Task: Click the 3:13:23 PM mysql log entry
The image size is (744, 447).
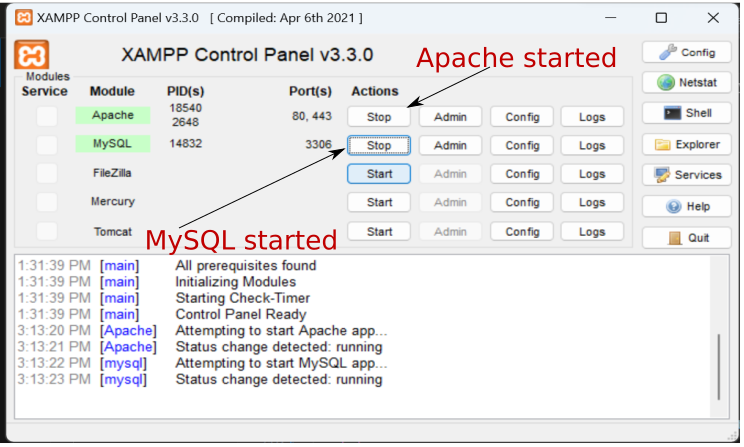Action: (x=200, y=380)
